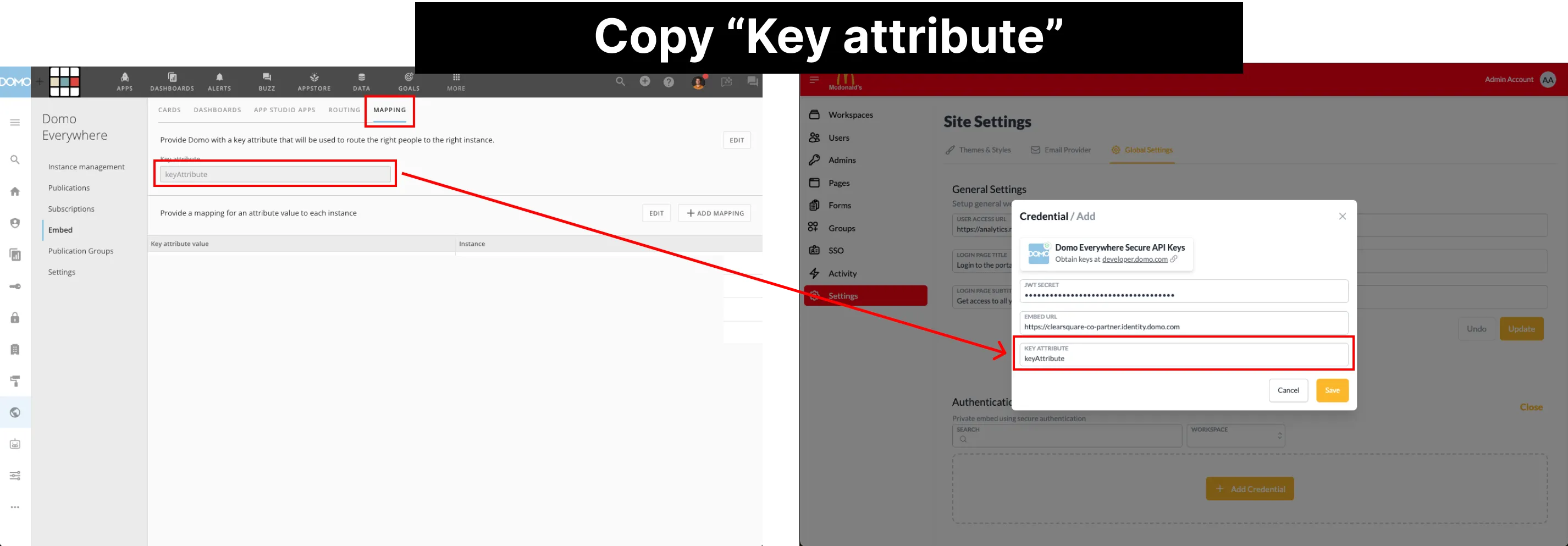Open Publication Groups in sidebar

click(x=81, y=251)
